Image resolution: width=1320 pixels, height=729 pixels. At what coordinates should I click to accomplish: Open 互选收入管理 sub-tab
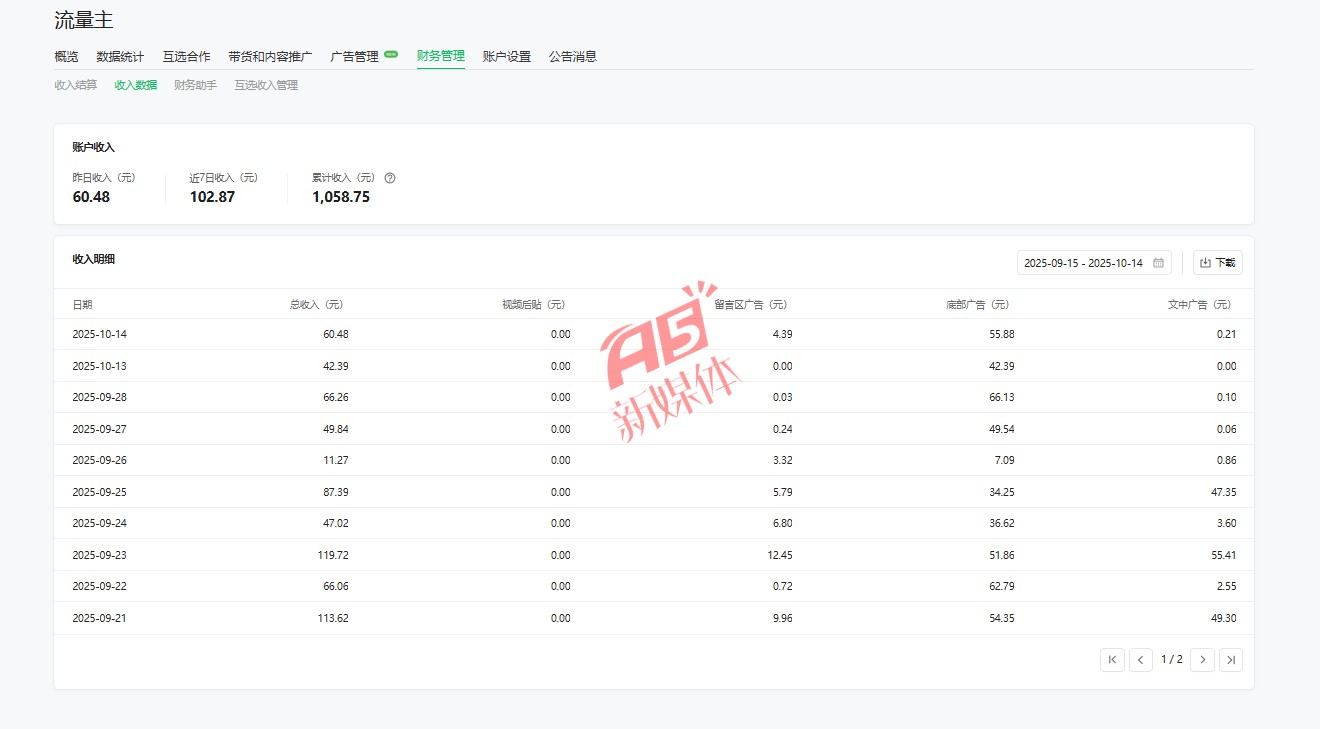tap(266, 86)
